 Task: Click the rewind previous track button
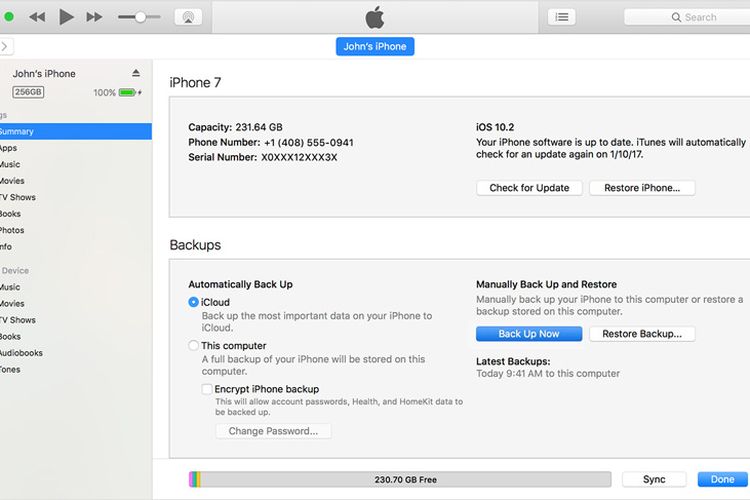[x=37, y=17]
